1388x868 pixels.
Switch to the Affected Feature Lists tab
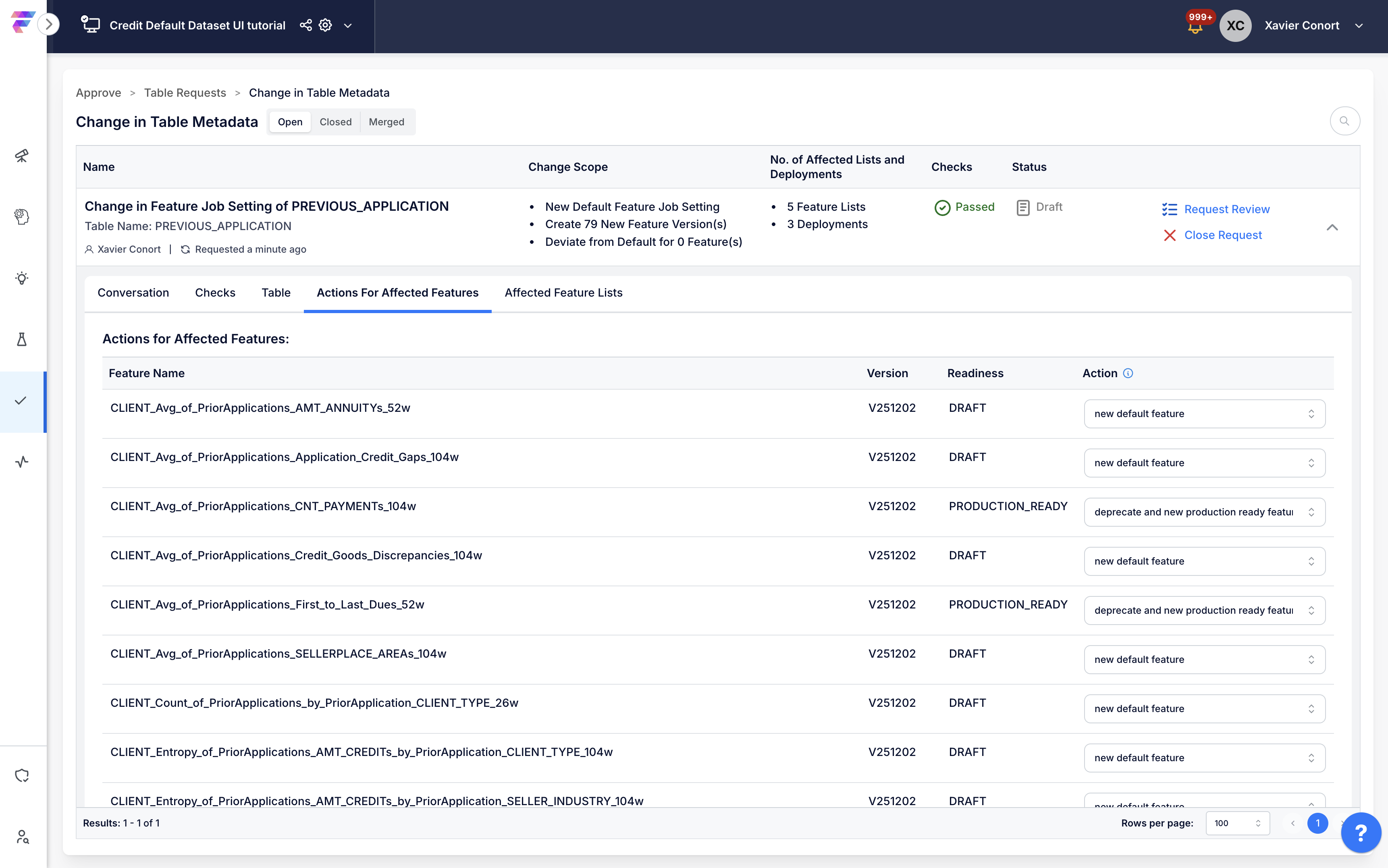[563, 293]
